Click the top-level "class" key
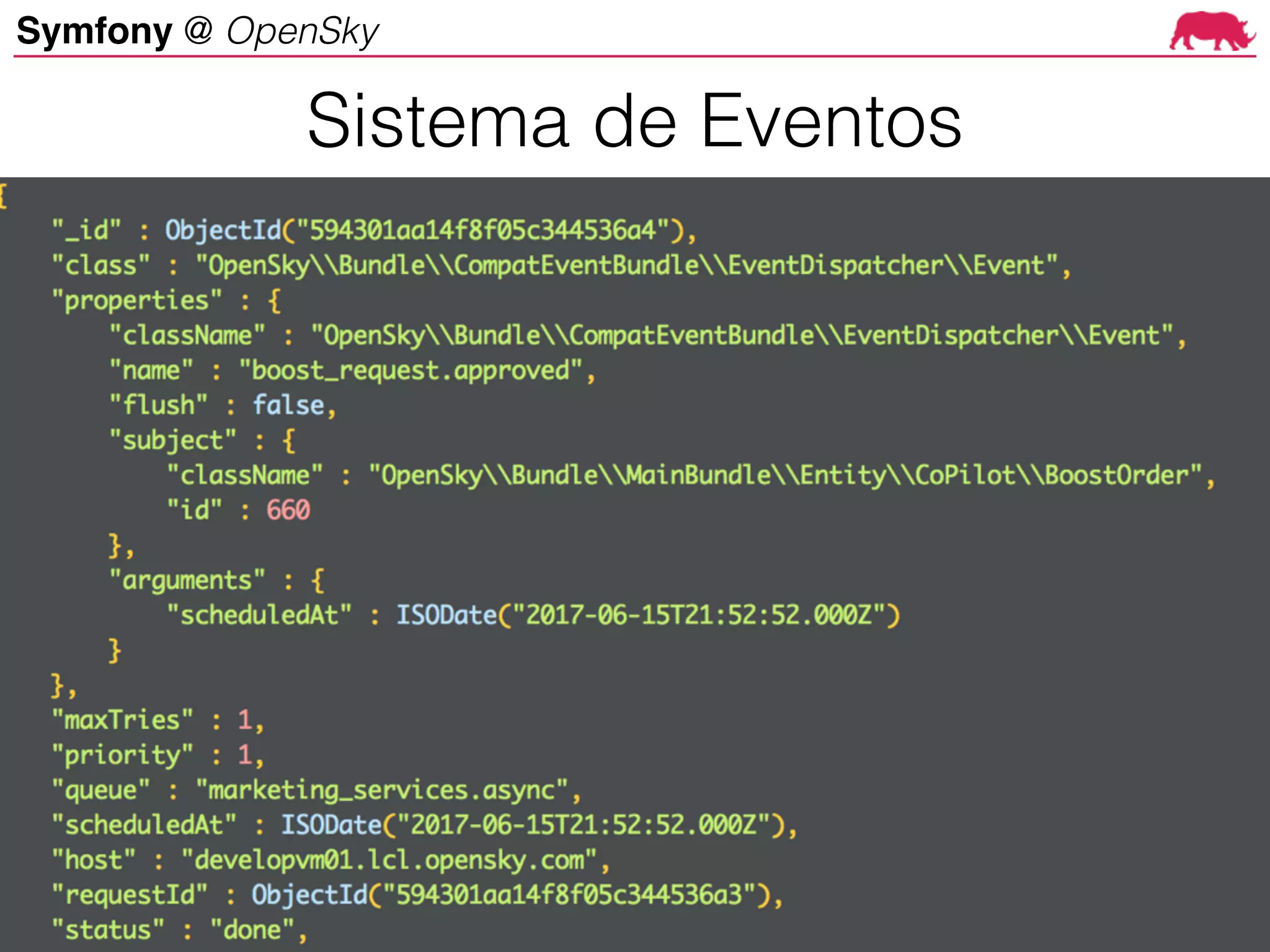The height and width of the screenshot is (952, 1270). pos(100,266)
